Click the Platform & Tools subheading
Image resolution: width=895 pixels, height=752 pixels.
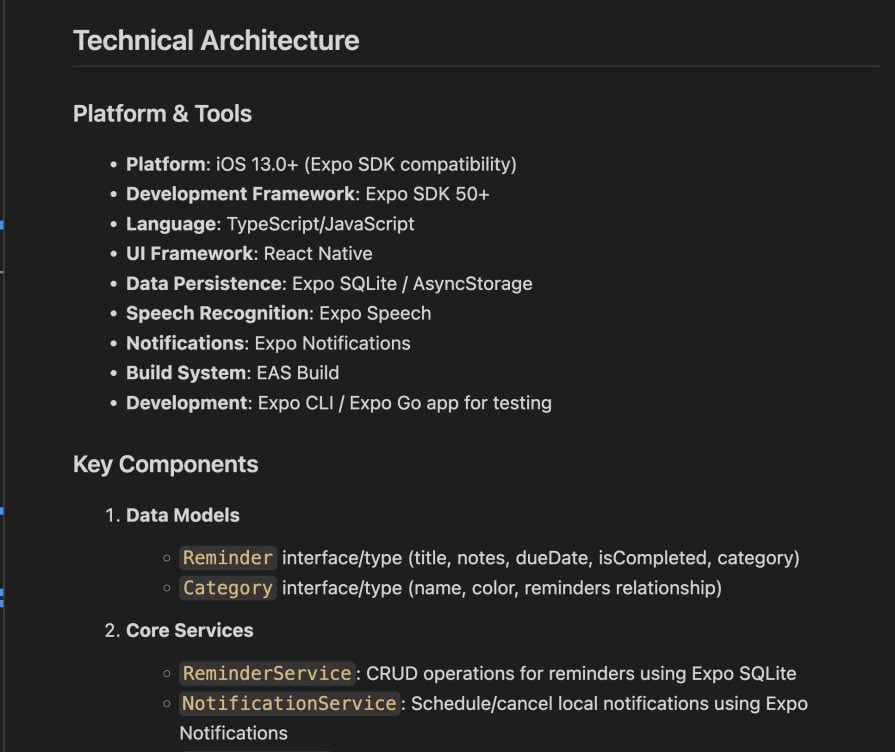(x=162, y=114)
